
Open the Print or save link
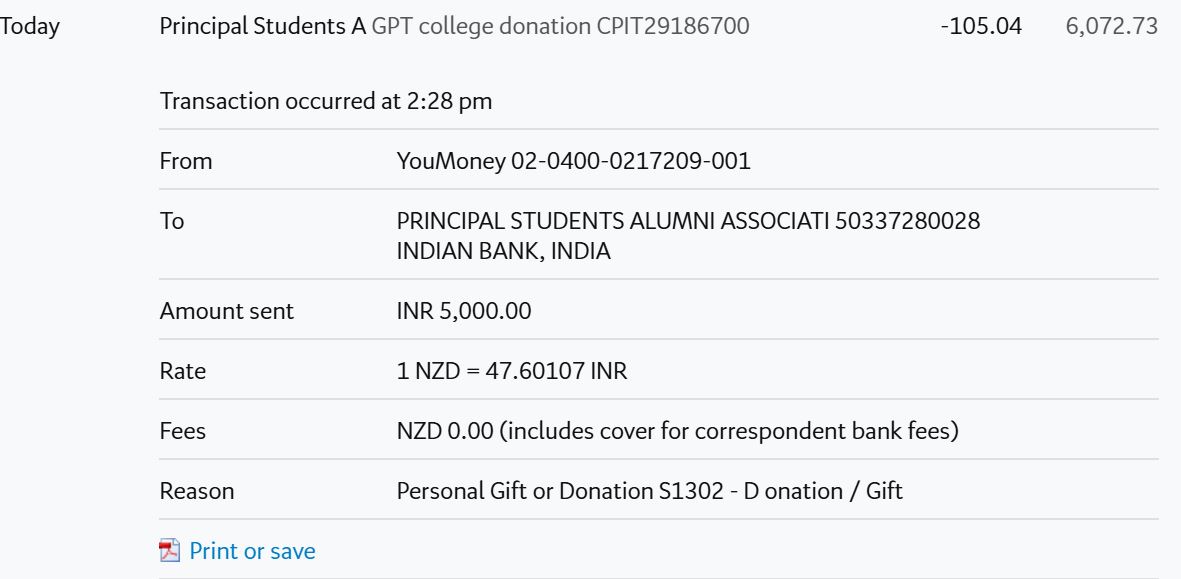252,551
